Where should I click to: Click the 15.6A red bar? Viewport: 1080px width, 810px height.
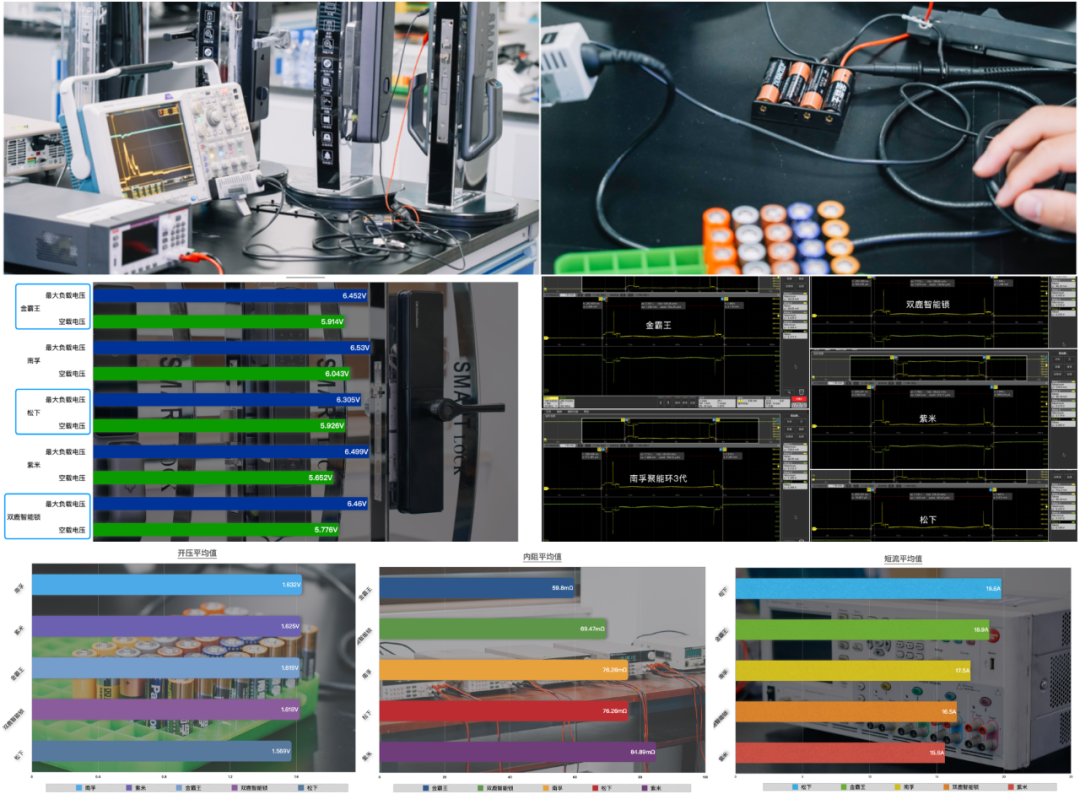click(x=840, y=753)
